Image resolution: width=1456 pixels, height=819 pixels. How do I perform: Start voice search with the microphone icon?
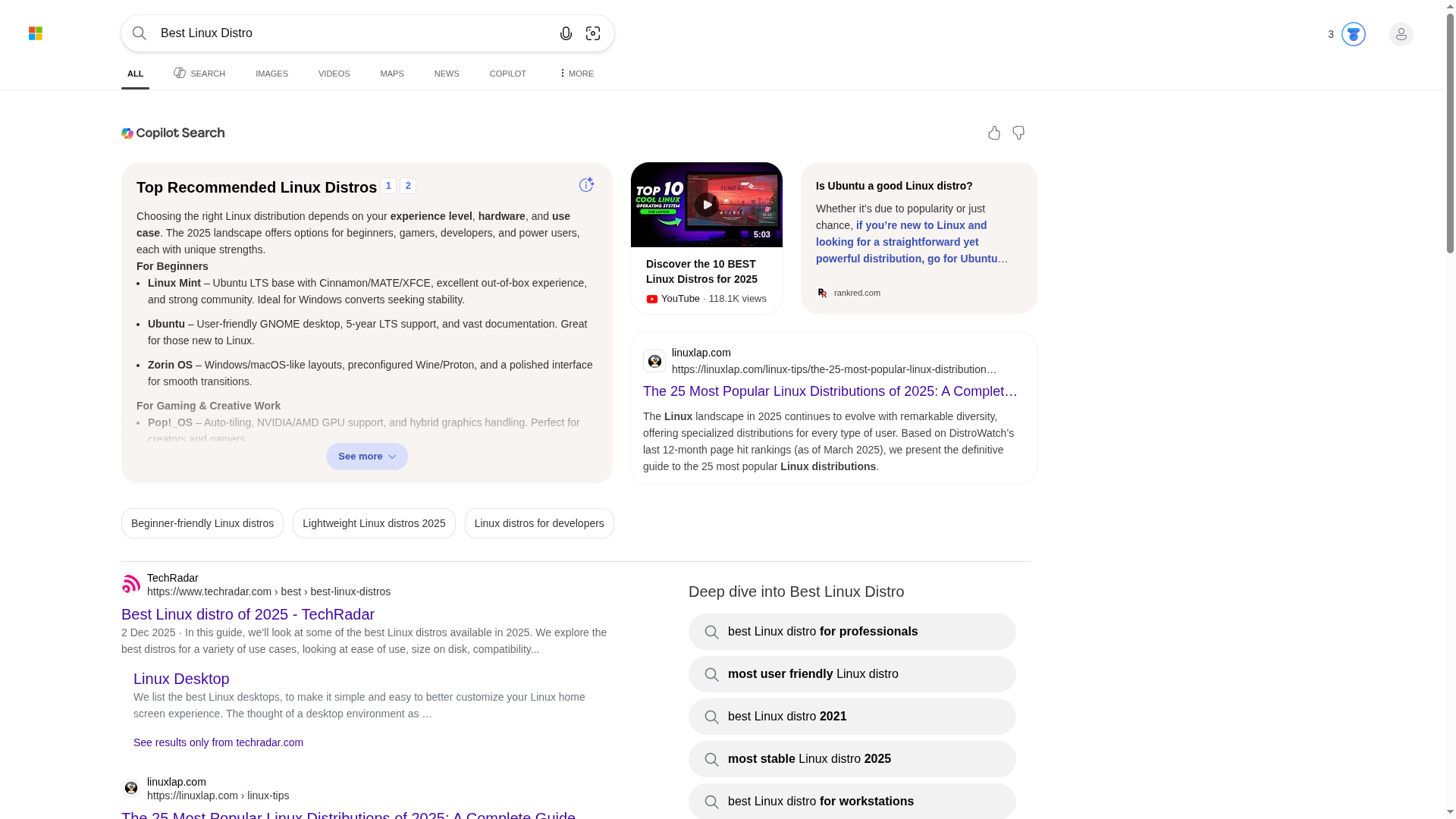[x=566, y=33]
